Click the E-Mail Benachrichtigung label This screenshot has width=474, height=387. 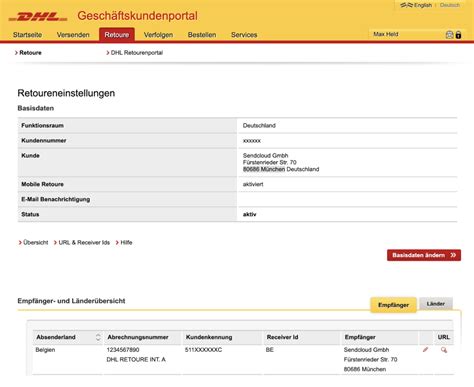tap(56, 199)
